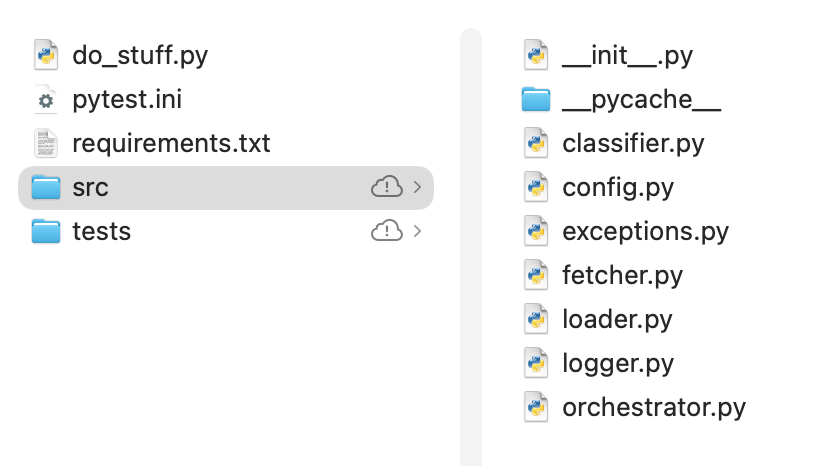Viewport: 834px width, 466px height.
Task: Click the src folder icon
Action: pos(46,187)
